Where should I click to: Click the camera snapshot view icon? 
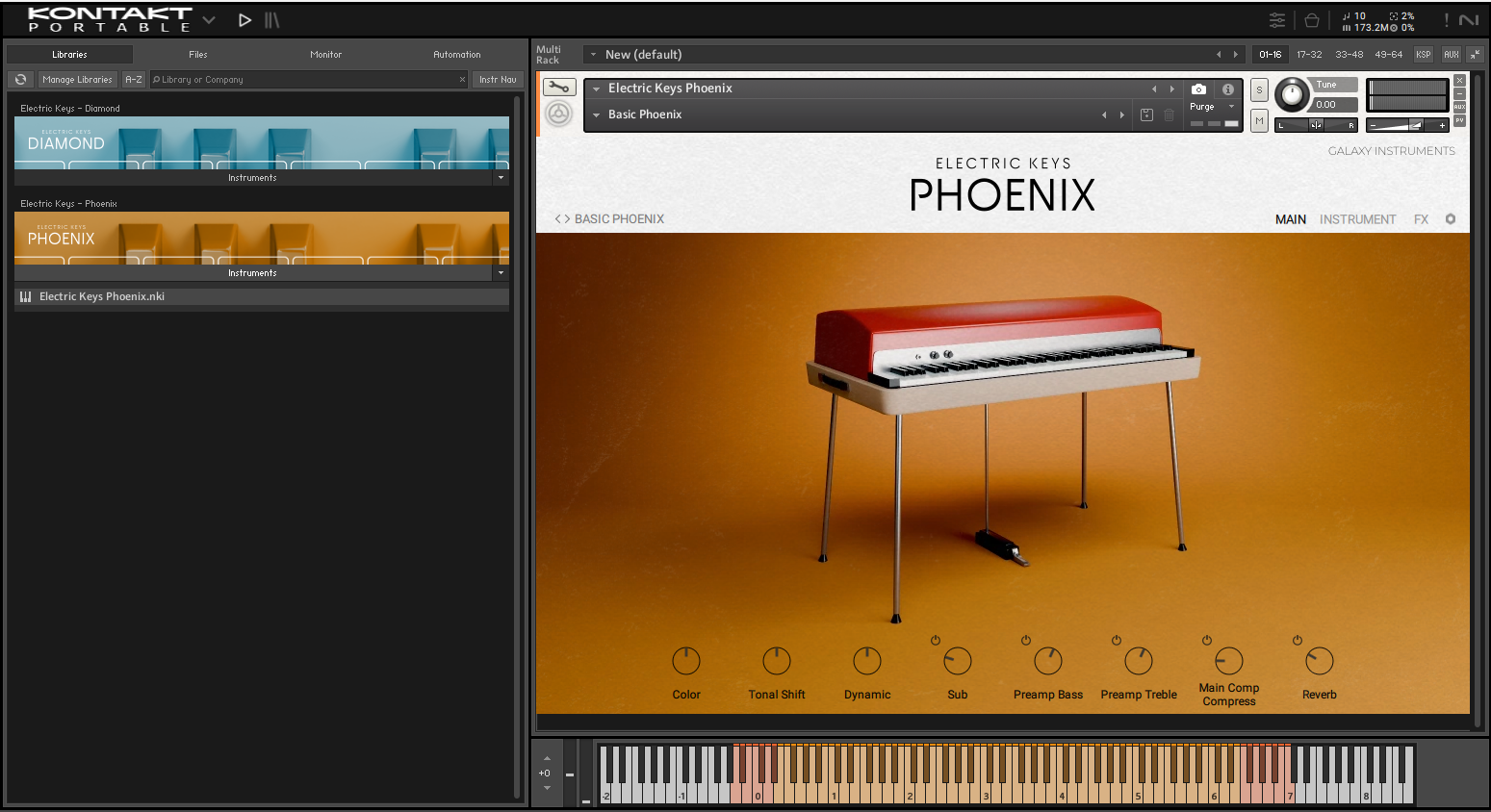coord(1198,89)
